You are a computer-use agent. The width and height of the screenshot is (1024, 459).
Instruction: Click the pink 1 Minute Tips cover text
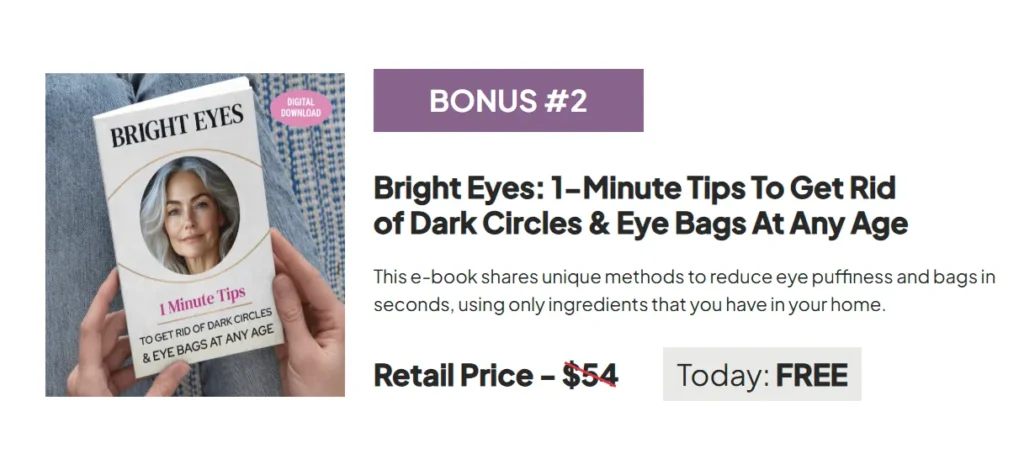202,300
